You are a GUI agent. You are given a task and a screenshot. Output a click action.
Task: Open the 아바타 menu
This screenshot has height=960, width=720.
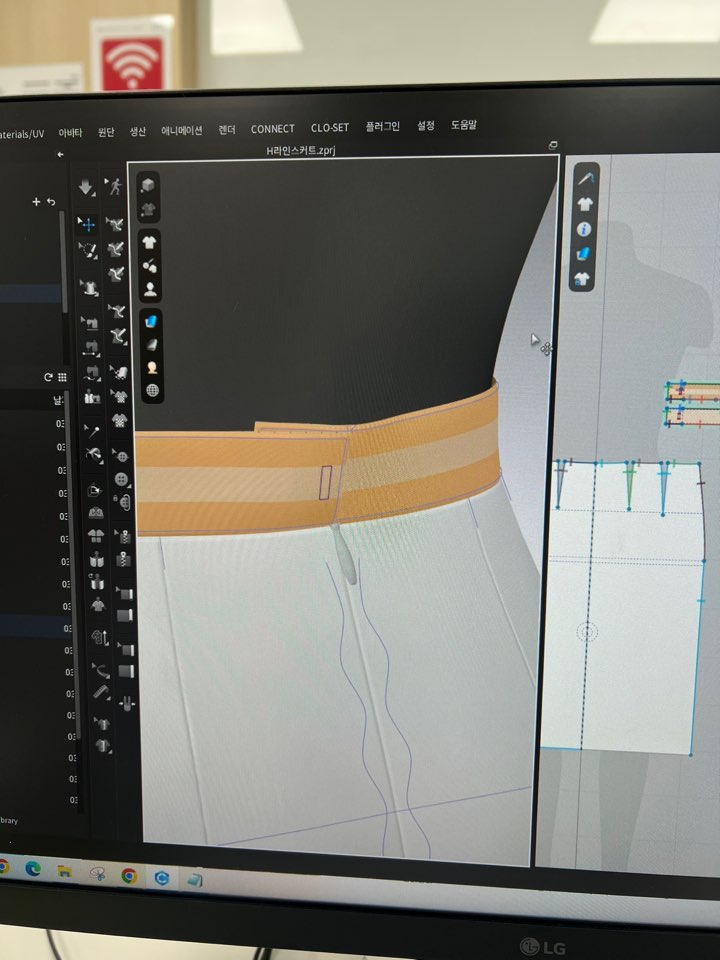[70, 132]
